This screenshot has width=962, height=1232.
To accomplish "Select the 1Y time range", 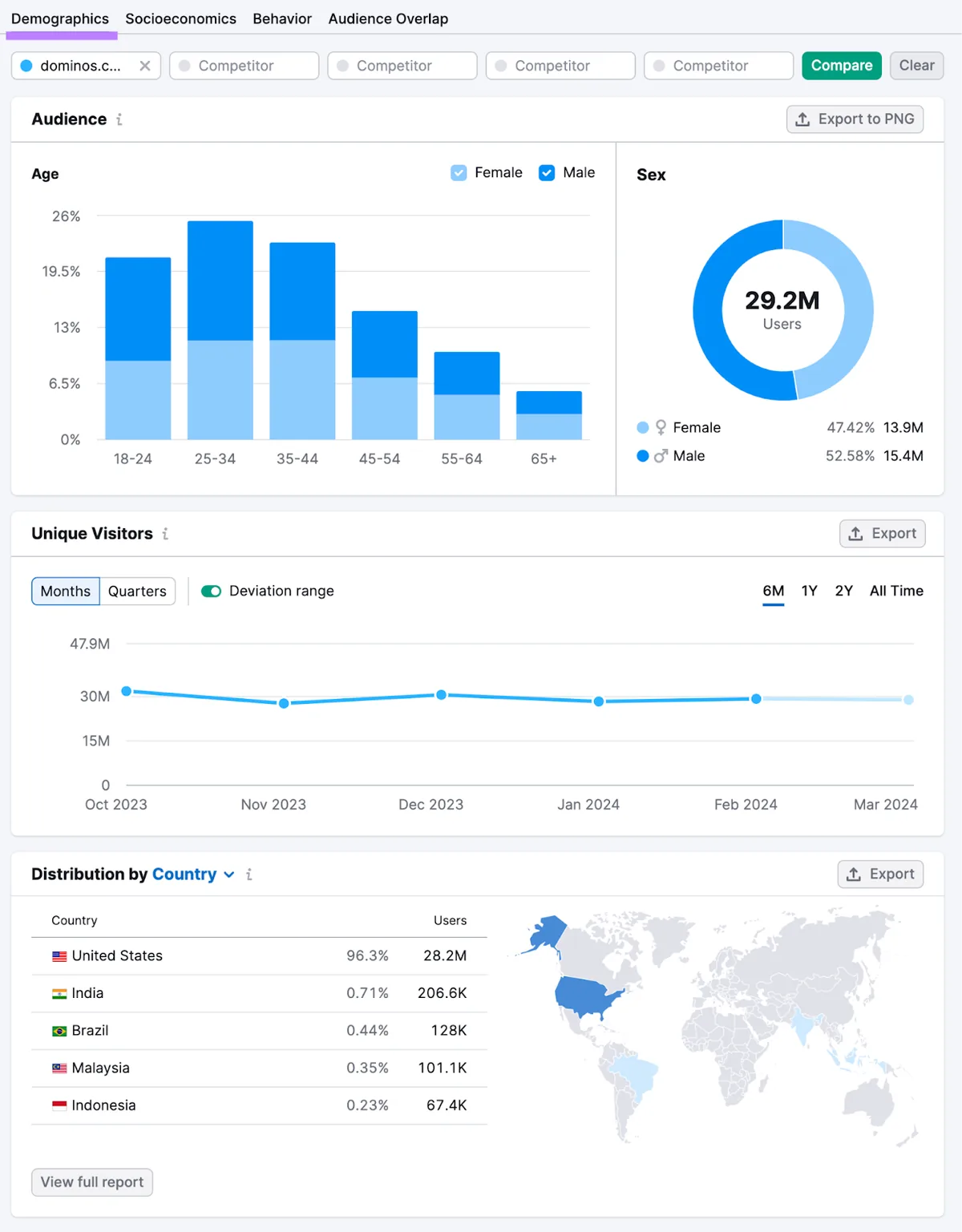I will click(810, 592).
